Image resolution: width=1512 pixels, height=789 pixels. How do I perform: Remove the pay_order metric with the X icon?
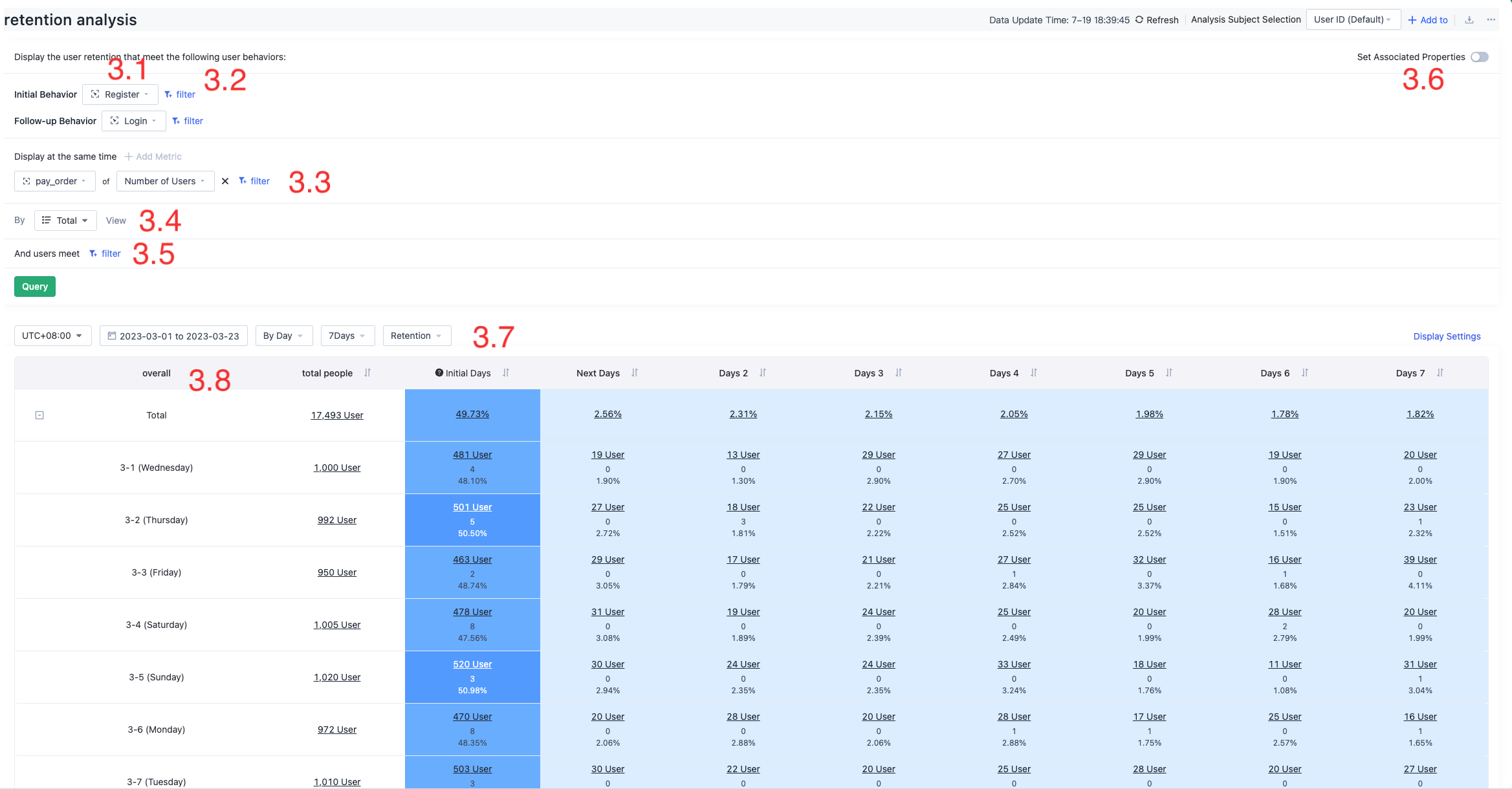pos(225,181)
